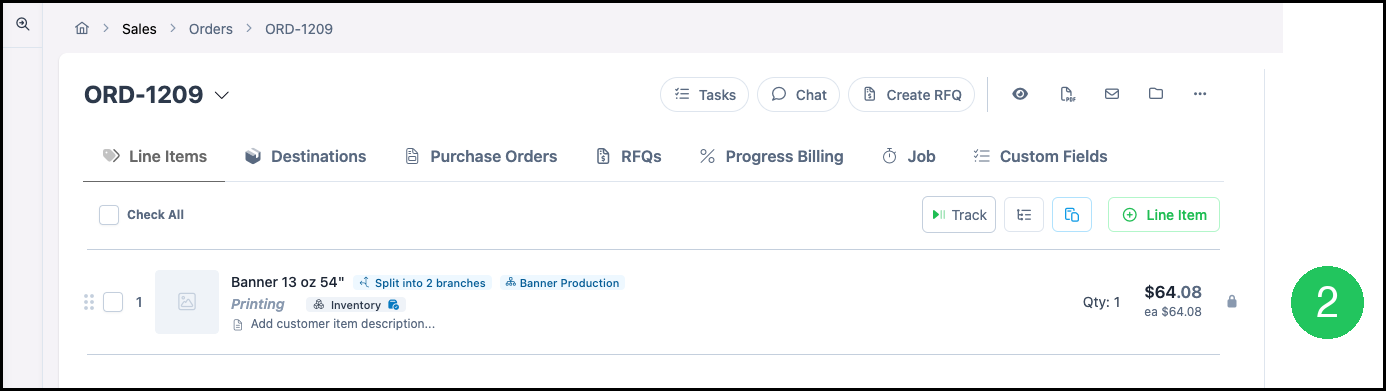The height and width of the screenshot is (391, 1386).
Task: Open the RFQs tab
Action: point(629,156)
